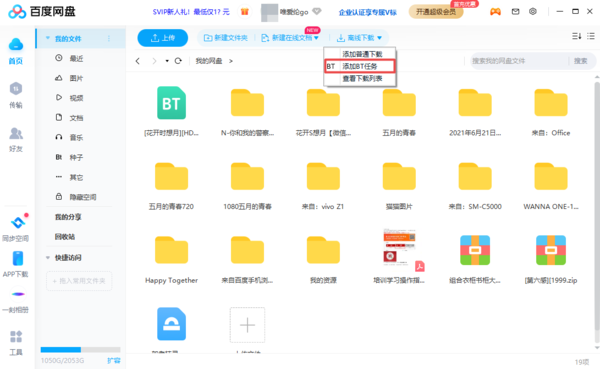
Task: Click the game controller icon
Action: [495, 12]
